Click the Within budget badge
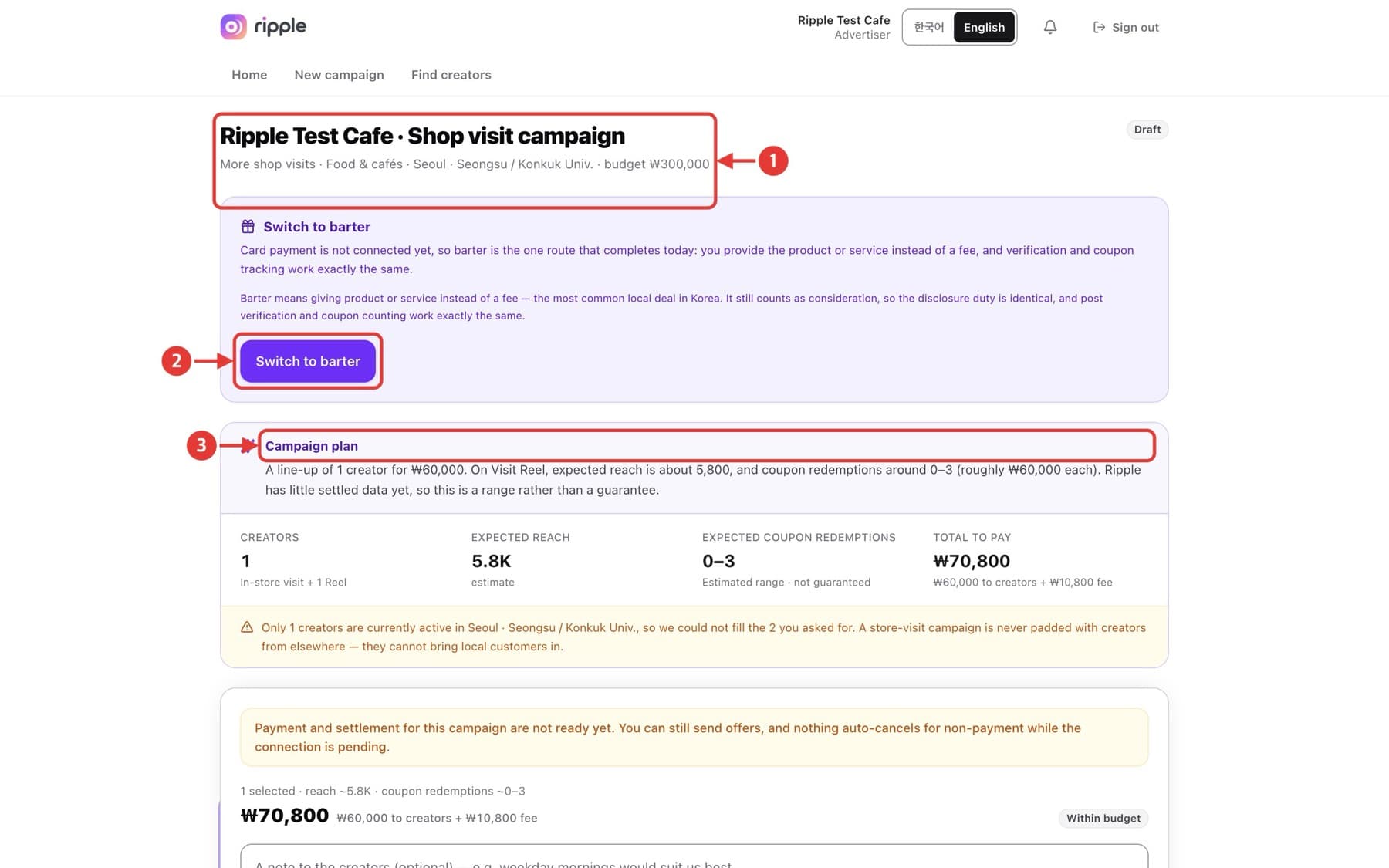1389x868 pixels. [x=1103, y=818]
